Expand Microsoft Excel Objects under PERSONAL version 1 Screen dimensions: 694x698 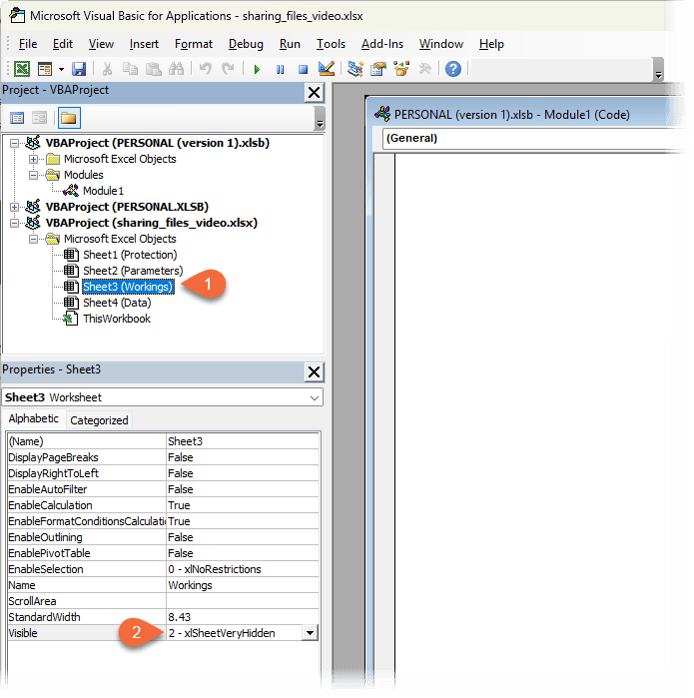[x=33, y=159]
